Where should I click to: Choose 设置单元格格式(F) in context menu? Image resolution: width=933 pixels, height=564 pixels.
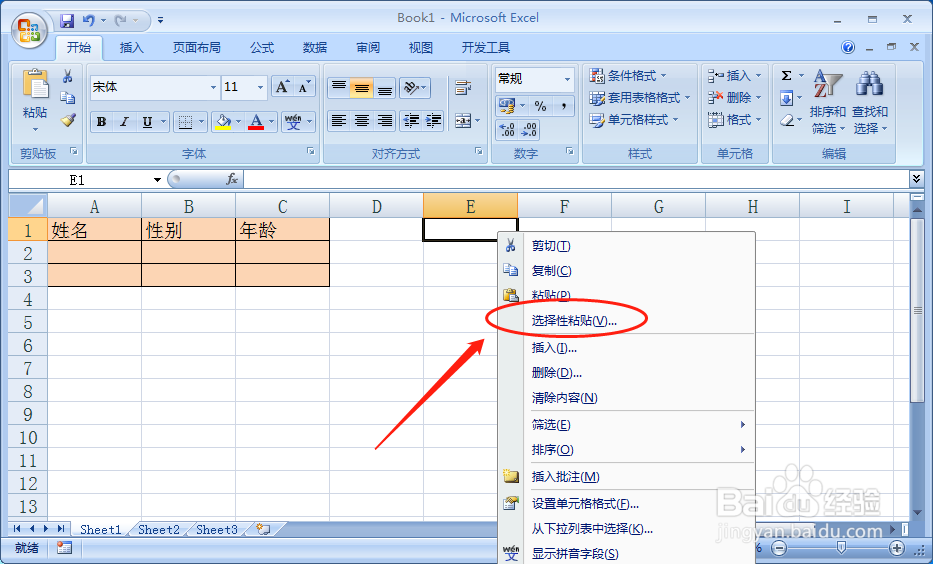pos(626,504)
